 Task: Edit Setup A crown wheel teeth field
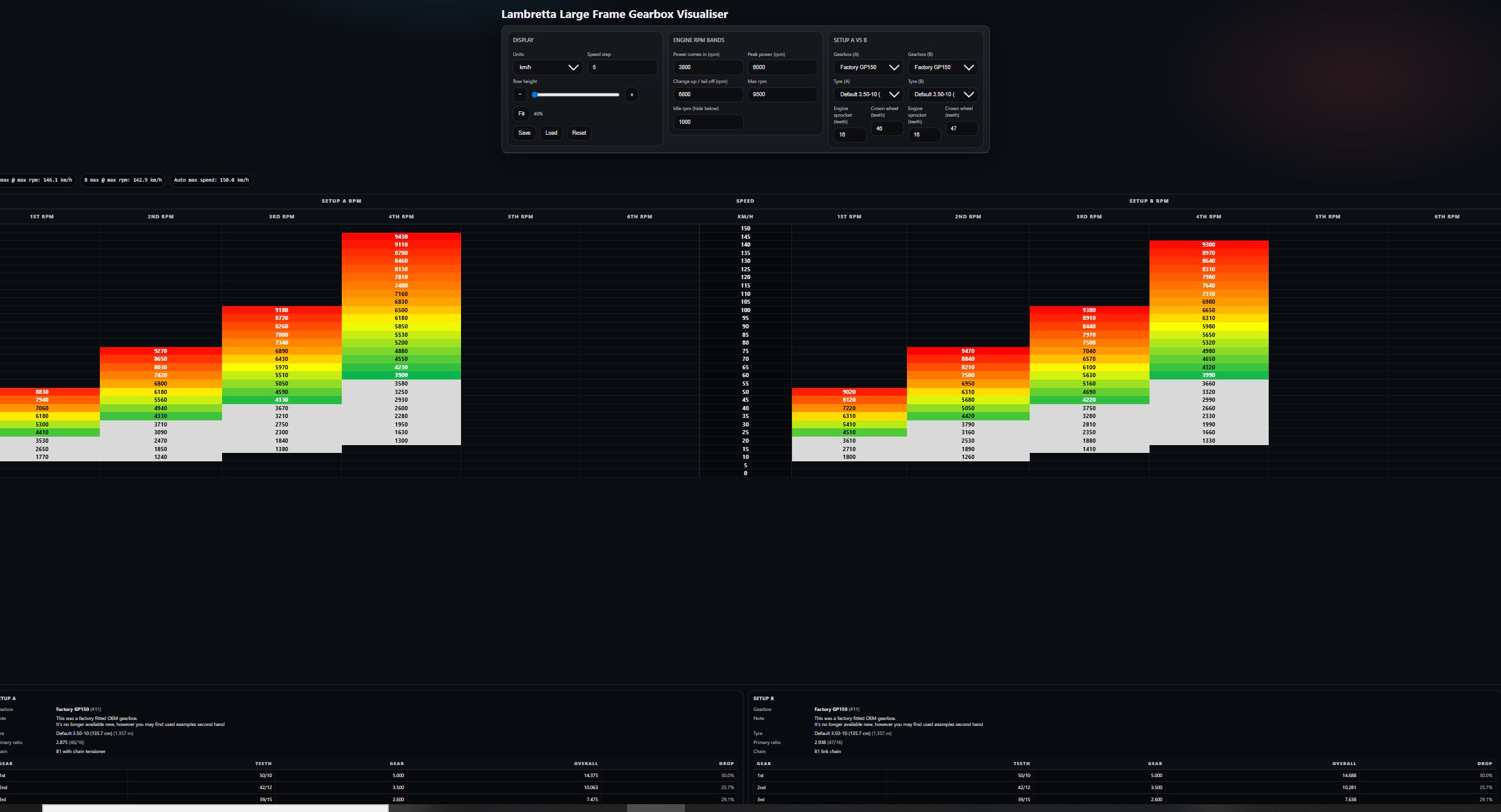pos(887,129)
